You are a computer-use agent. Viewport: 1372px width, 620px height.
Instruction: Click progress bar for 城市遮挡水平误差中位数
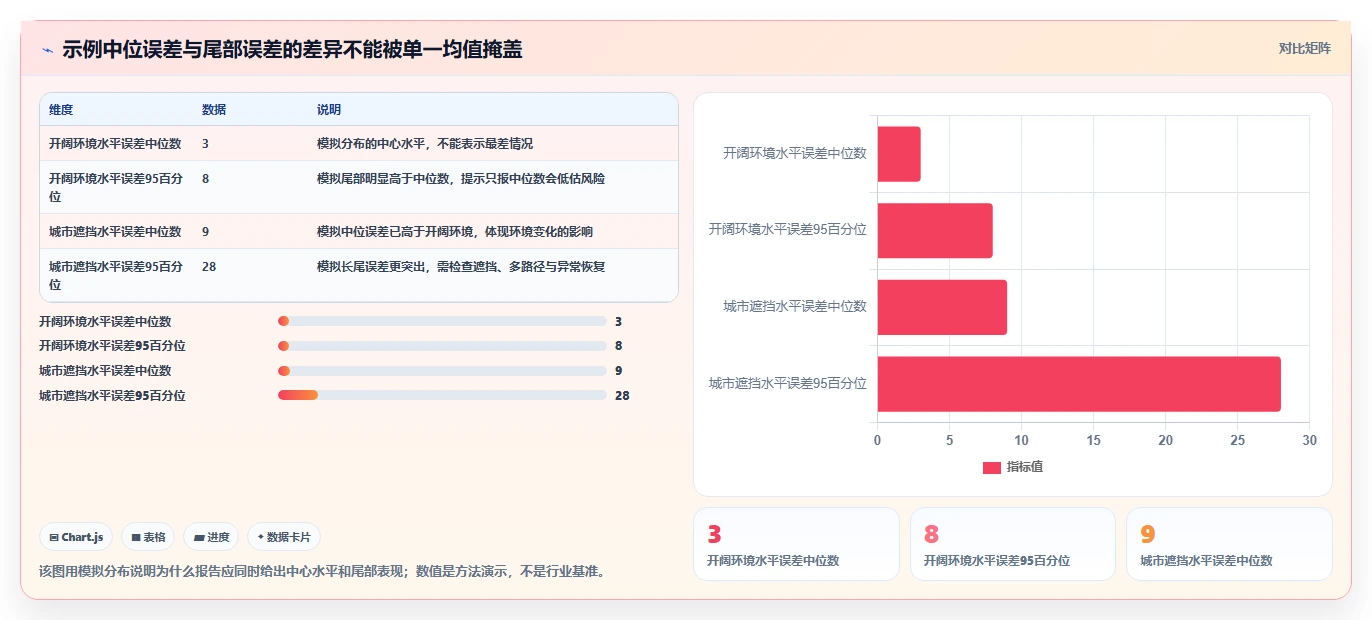click(x=442, y=371)
